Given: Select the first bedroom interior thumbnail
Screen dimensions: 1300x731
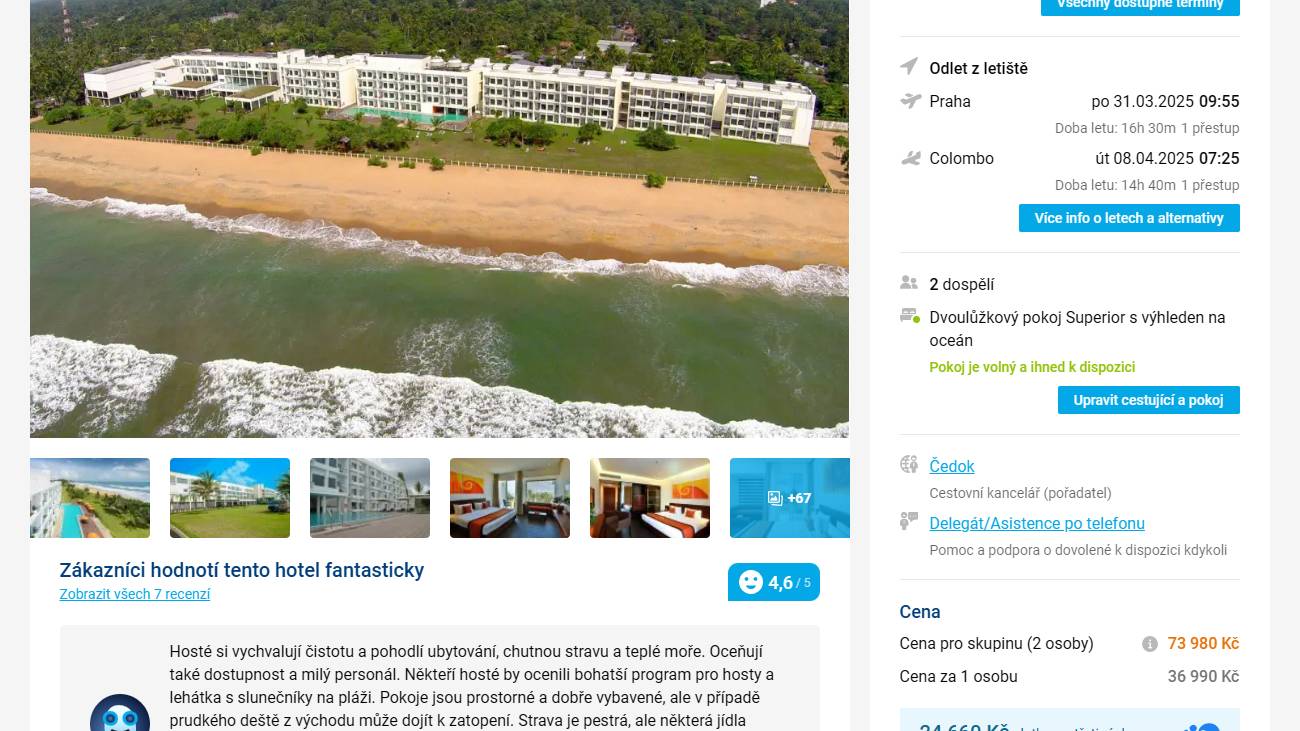Looking at the screenshot, I should click(x=510, y=498).
